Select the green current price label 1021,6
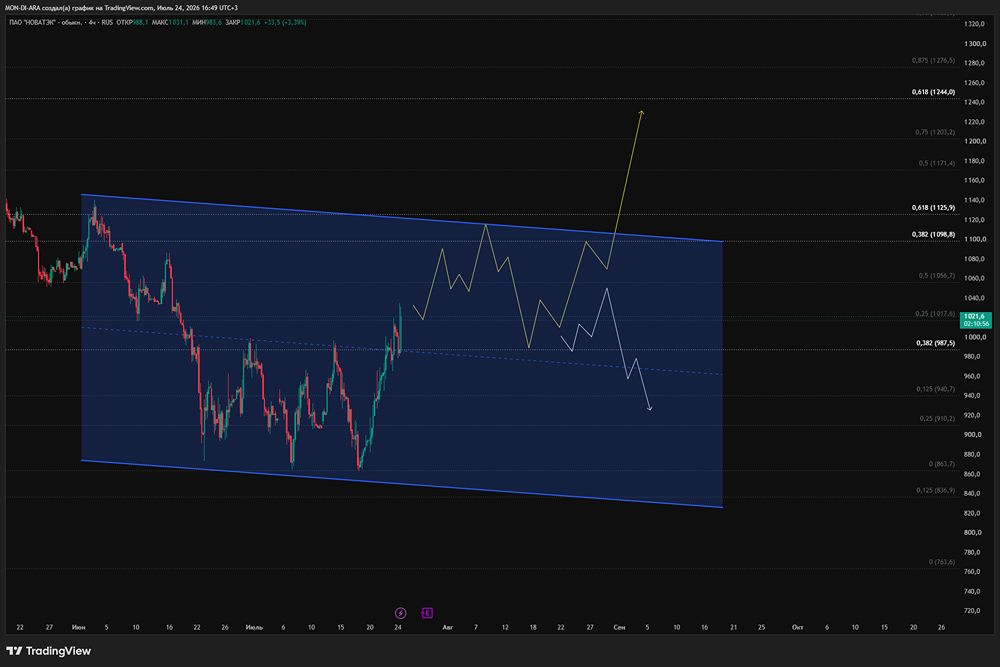The width and height of the screenshot is (1000, 667). tap(976, 319)
